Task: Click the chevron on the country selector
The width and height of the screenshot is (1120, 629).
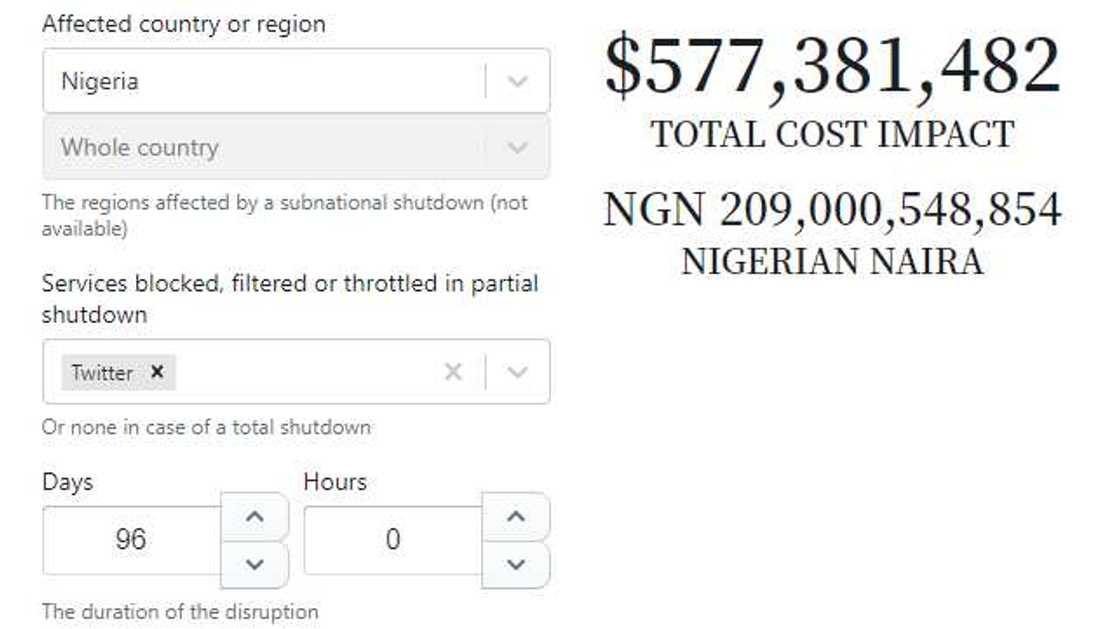Action: click(517, 81)
